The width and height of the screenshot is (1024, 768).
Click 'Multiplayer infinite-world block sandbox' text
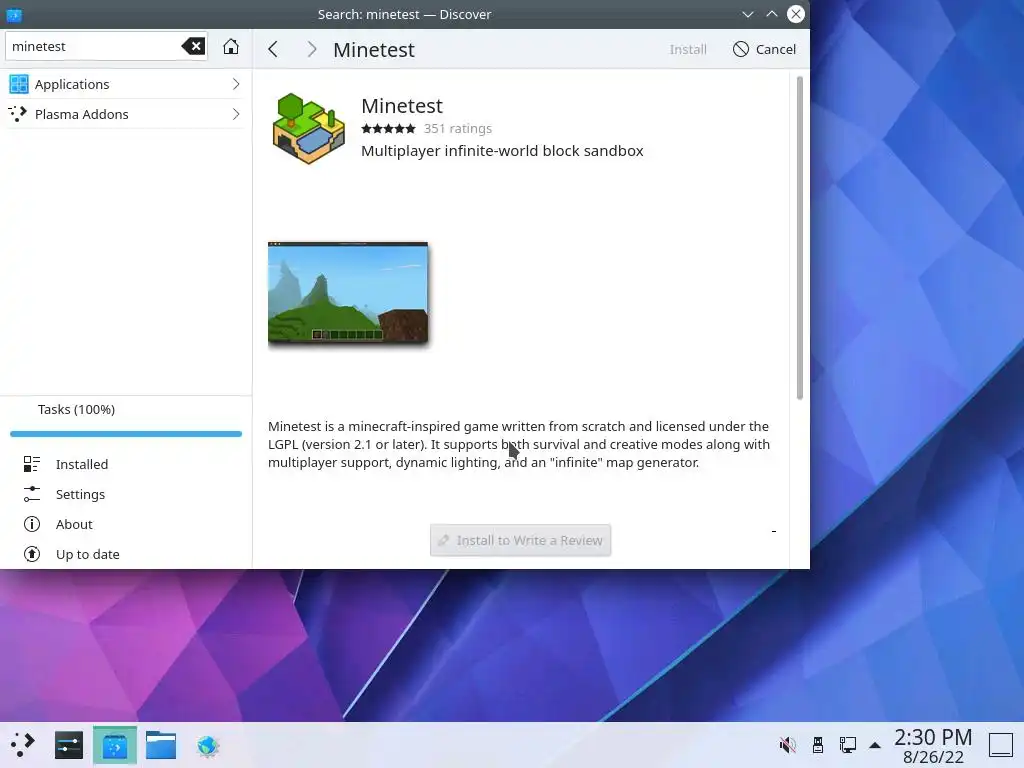[502, 151]
